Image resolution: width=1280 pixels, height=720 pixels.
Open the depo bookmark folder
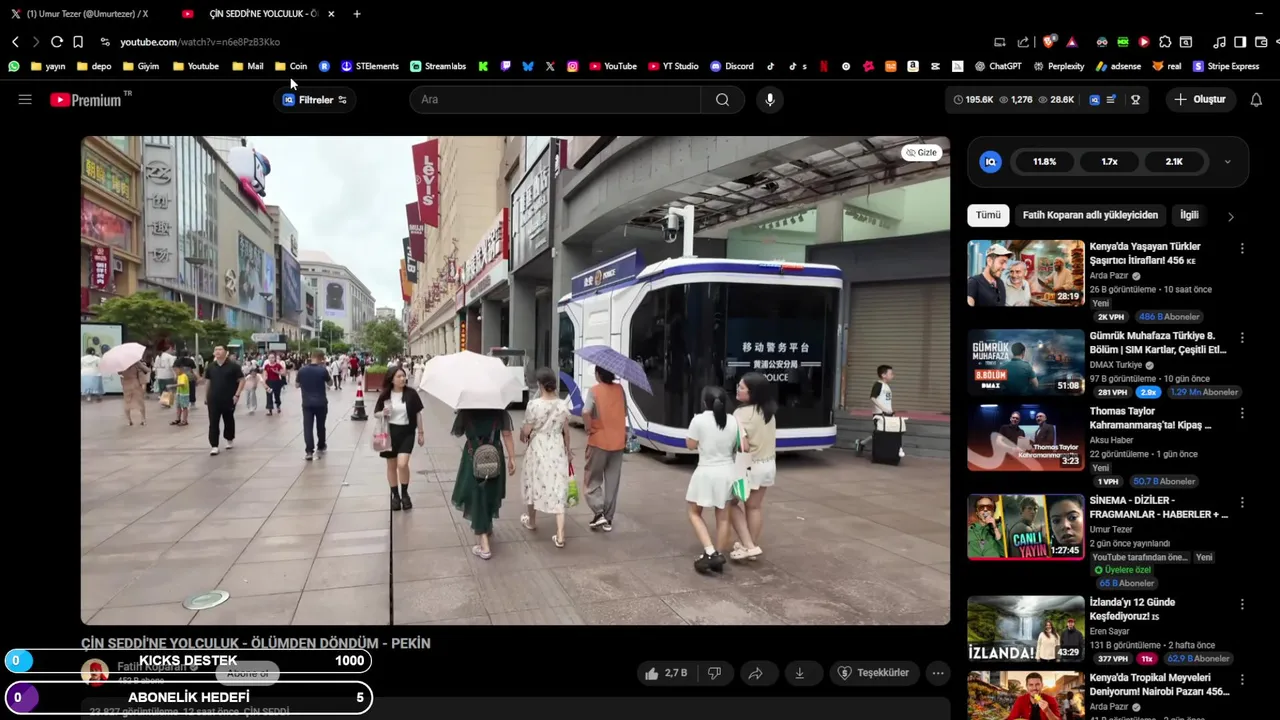(93, 66)
